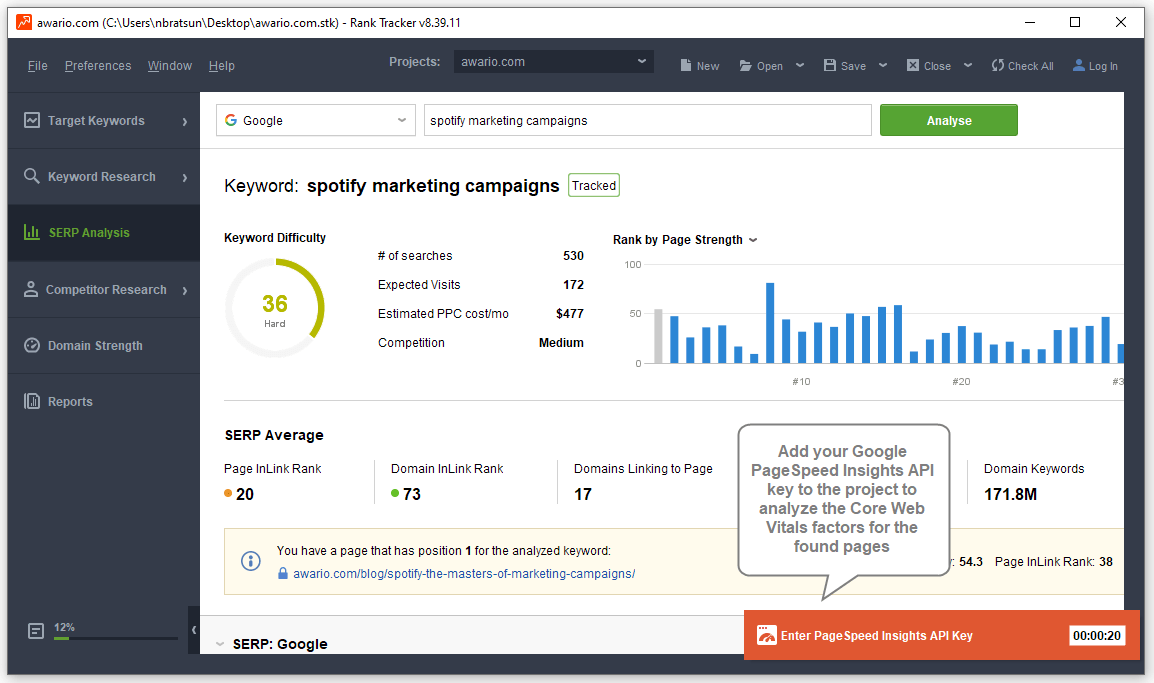The image size is (1154, 683).
Task: Click the keyword search input field
Action: click(647, 120)
